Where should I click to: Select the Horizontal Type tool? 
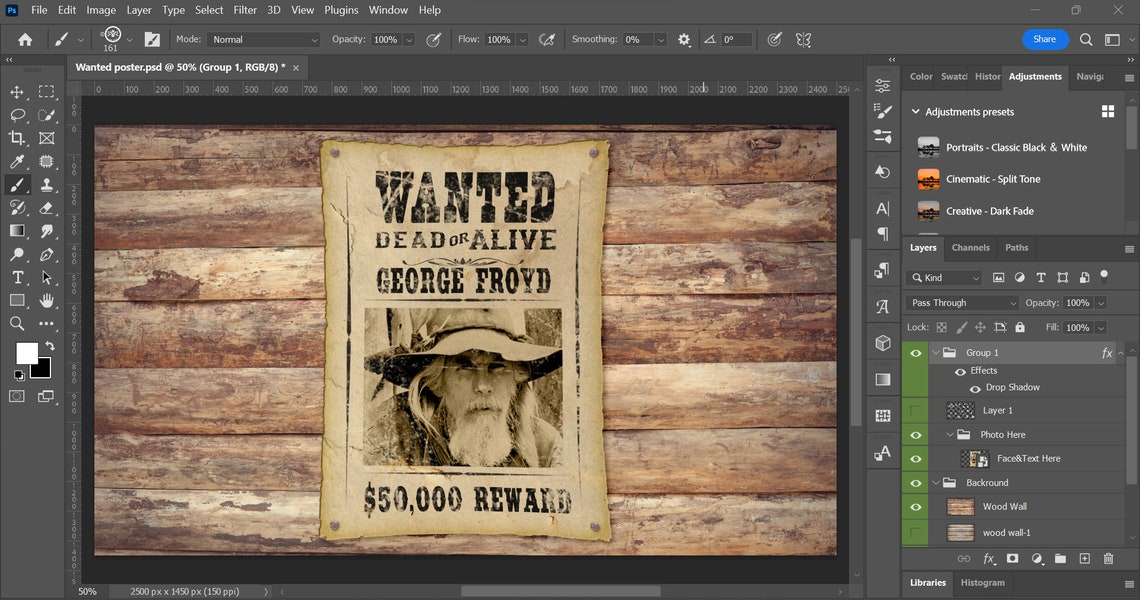[x=16, y=277]
